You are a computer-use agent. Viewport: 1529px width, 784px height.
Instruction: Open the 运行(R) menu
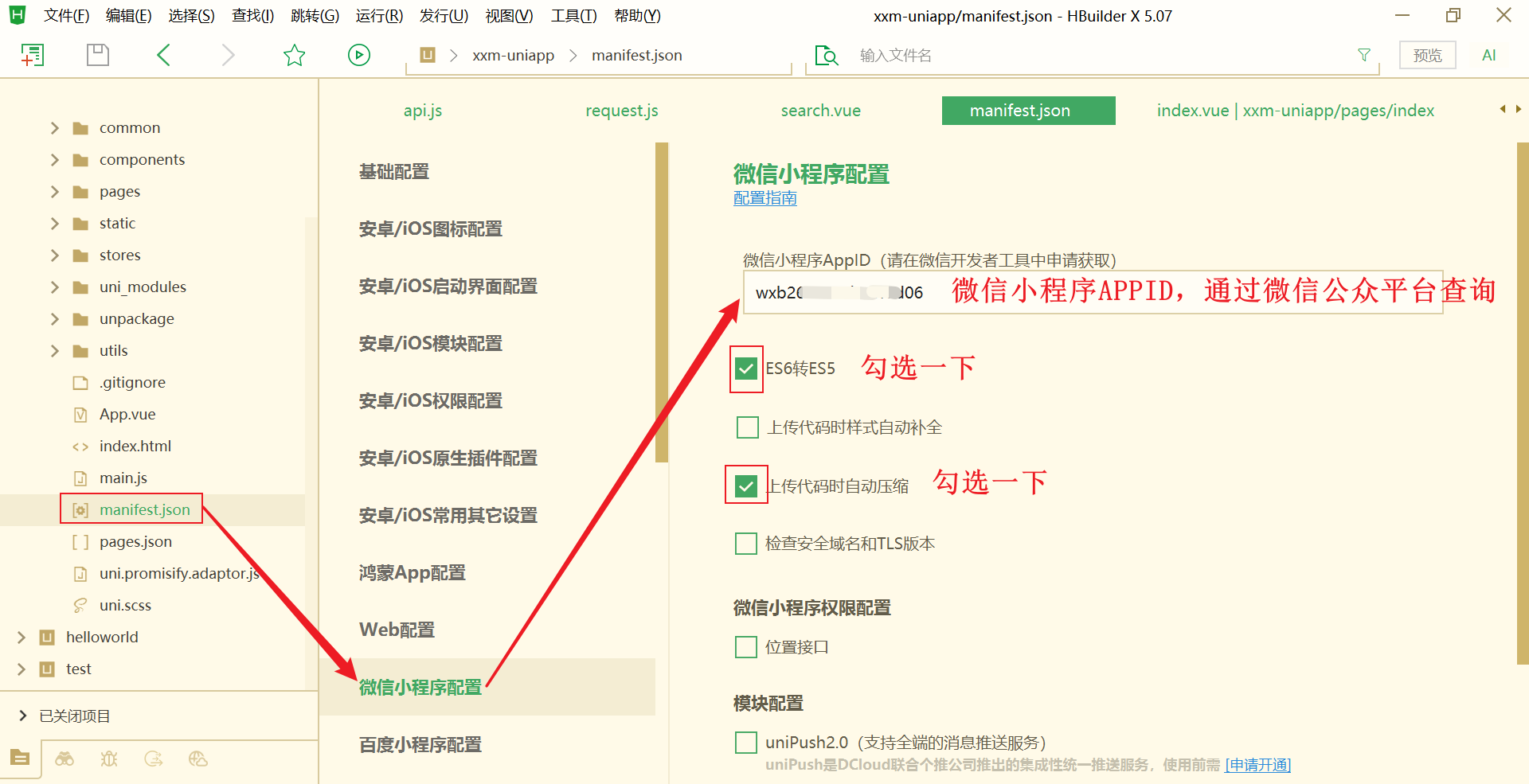(379, 16)
